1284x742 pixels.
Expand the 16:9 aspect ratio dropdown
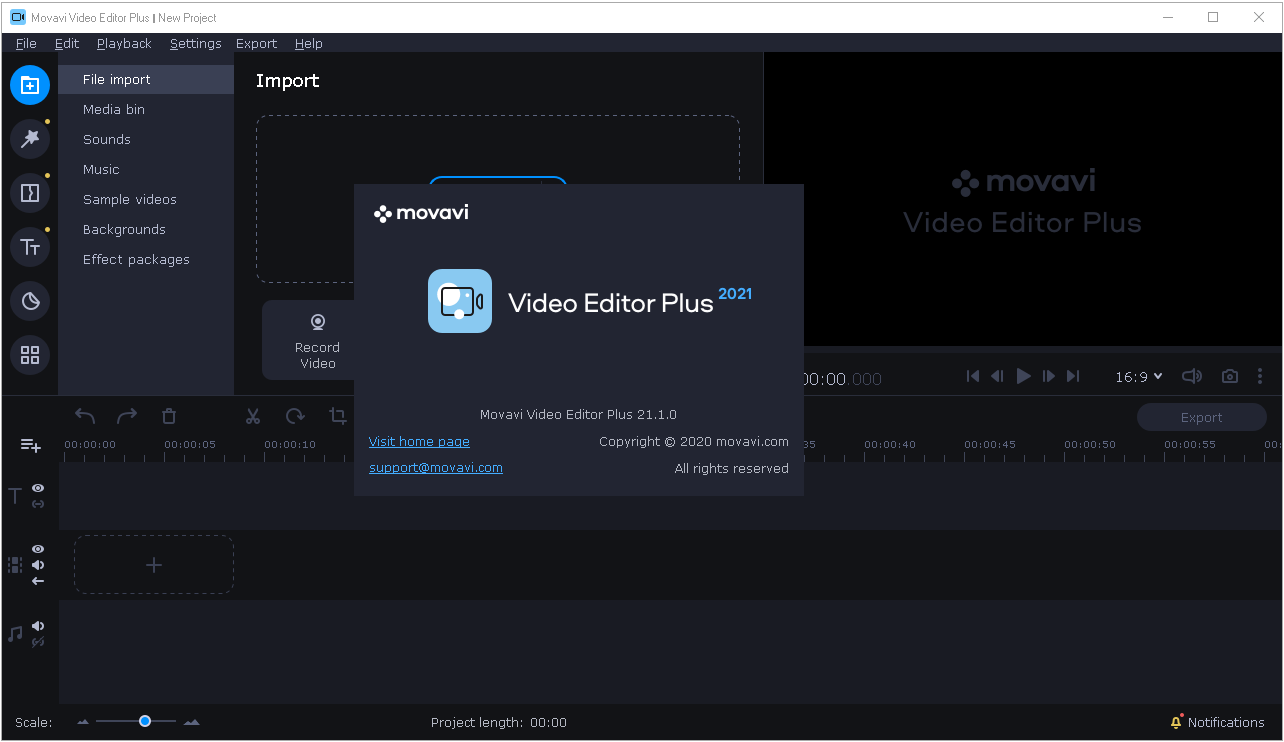1139,376
